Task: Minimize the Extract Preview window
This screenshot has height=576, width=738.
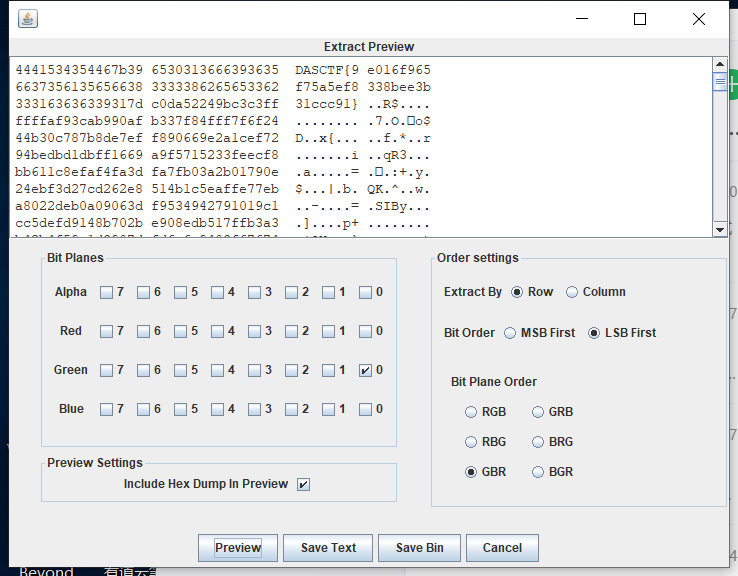Action: (x=582, y=19)
